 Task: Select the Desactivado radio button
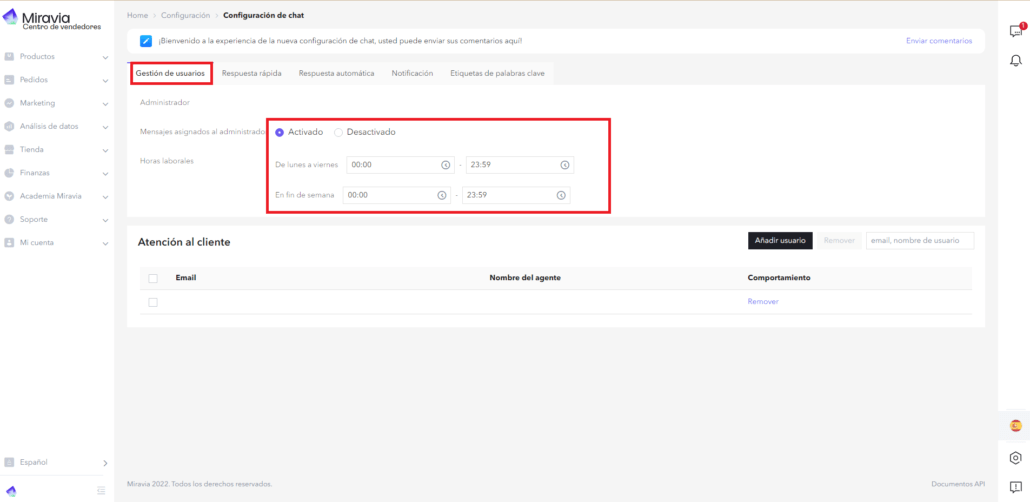click(338, 132)
